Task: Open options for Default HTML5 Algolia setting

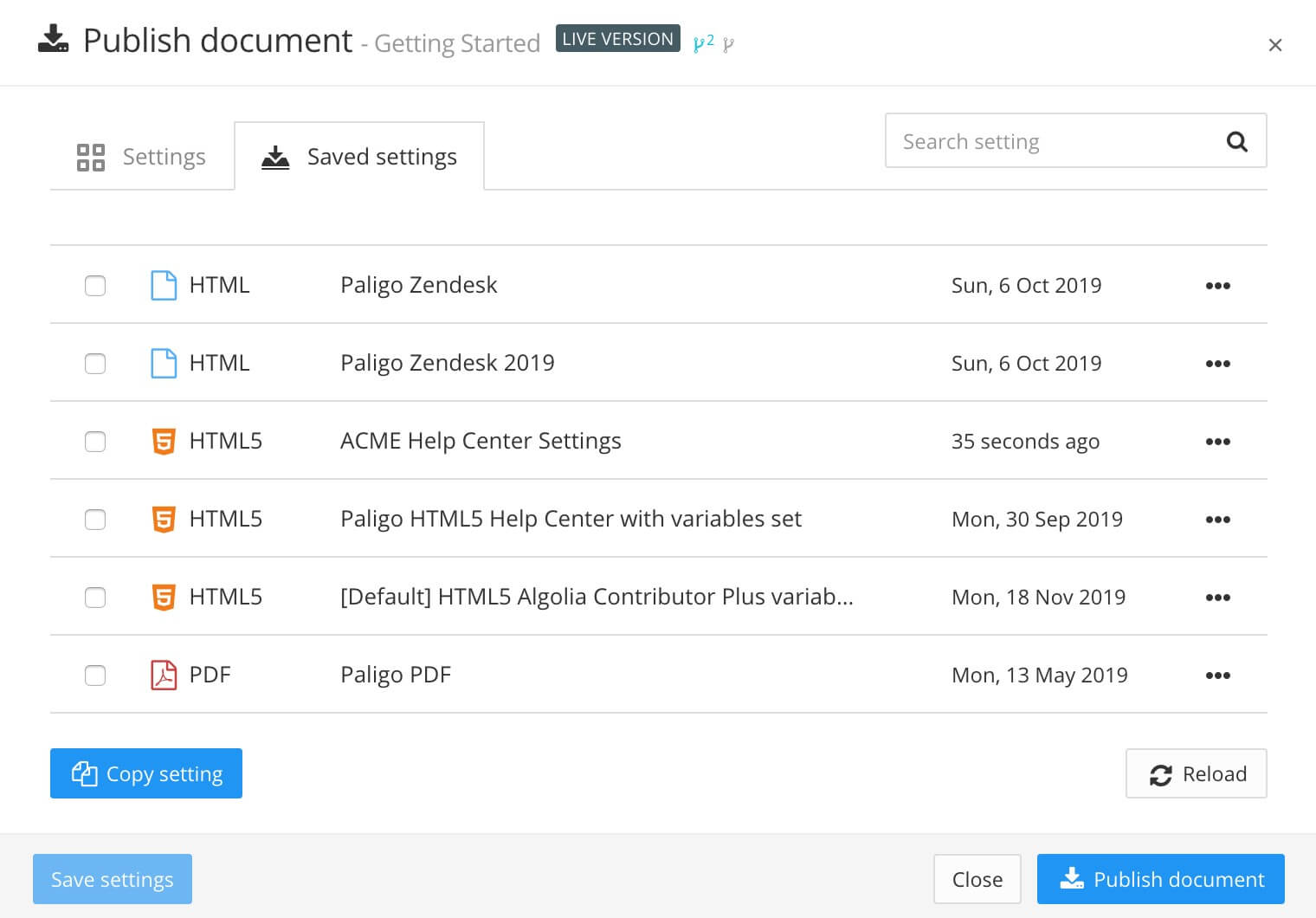Action: point(1218,597)
